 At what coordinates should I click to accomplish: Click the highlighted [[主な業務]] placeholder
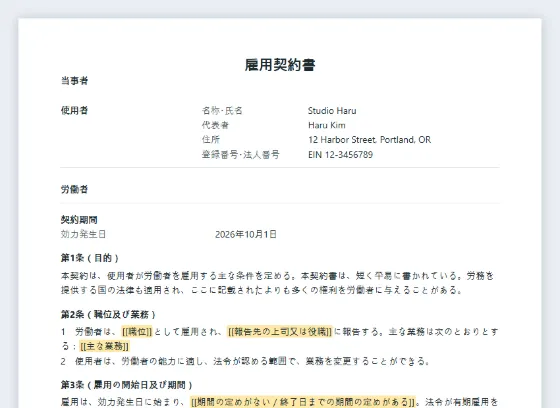104,346
